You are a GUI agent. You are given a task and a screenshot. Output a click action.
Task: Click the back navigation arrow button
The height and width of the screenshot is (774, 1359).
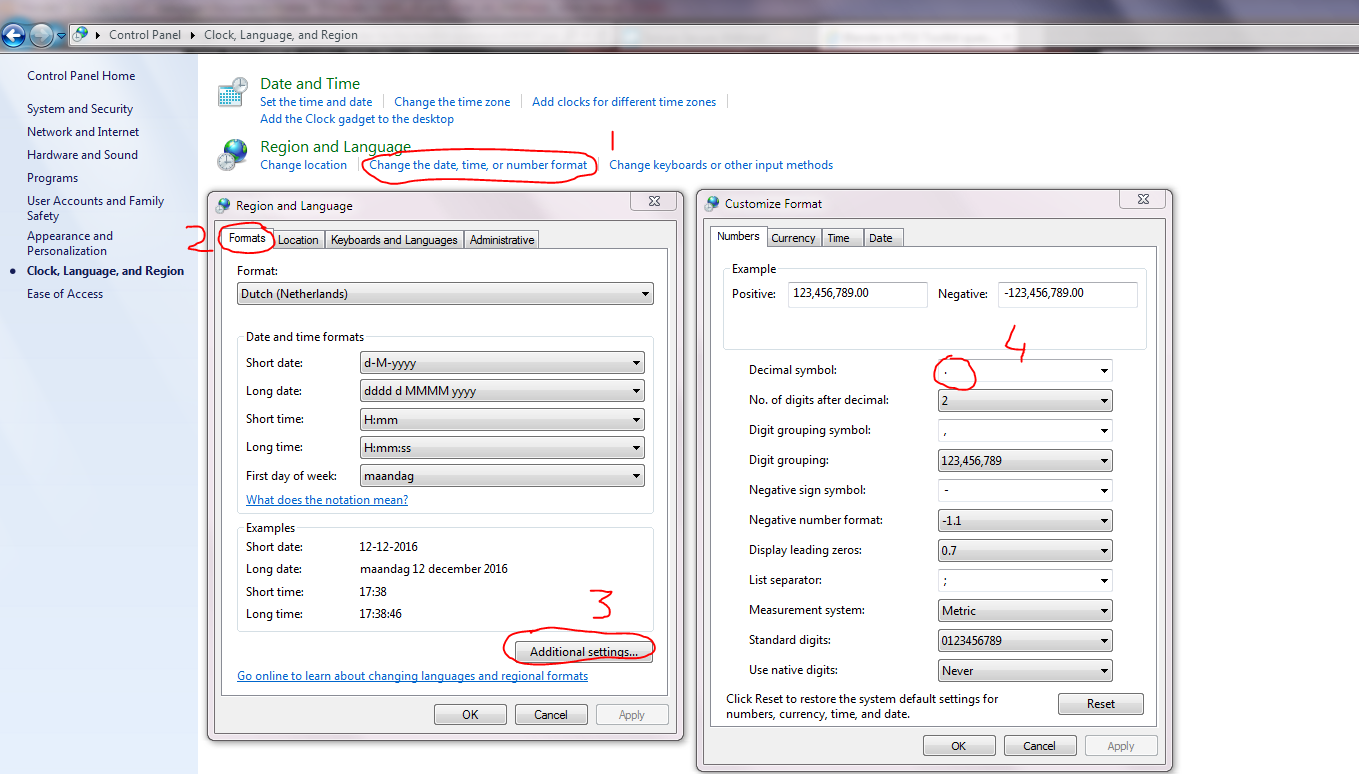coord(14,36)
